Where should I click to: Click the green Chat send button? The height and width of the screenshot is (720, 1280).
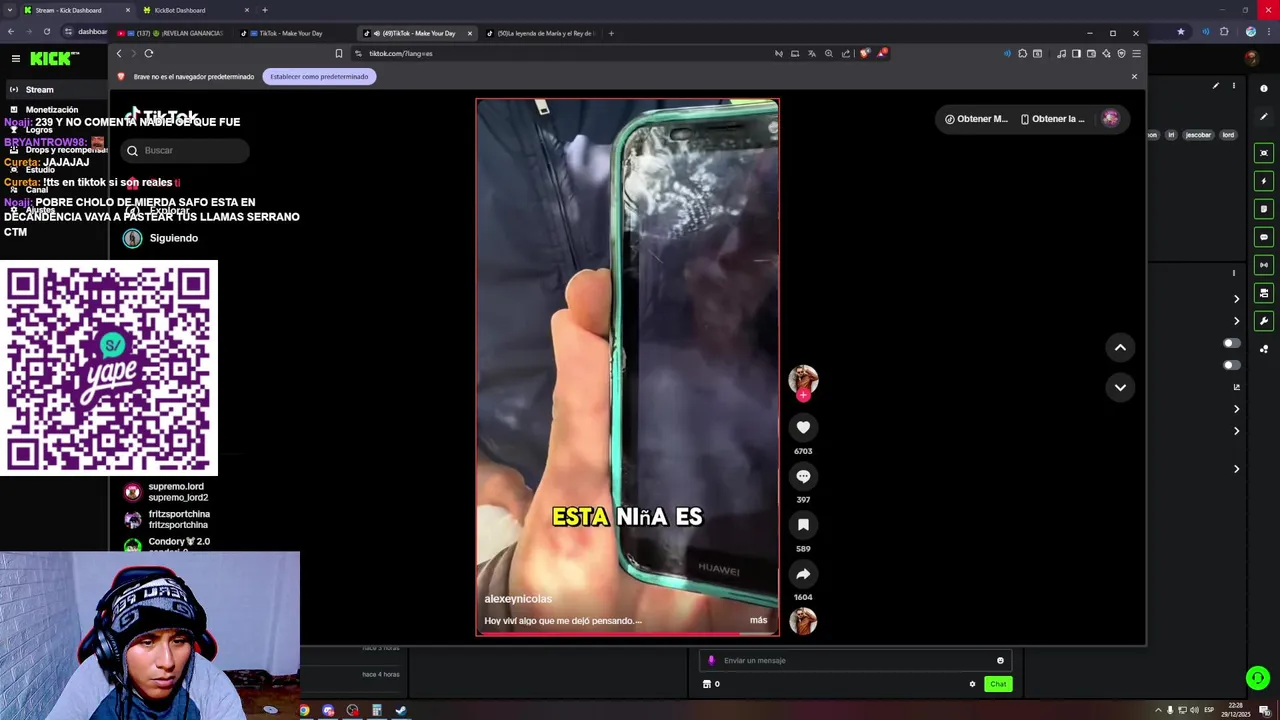998,684
